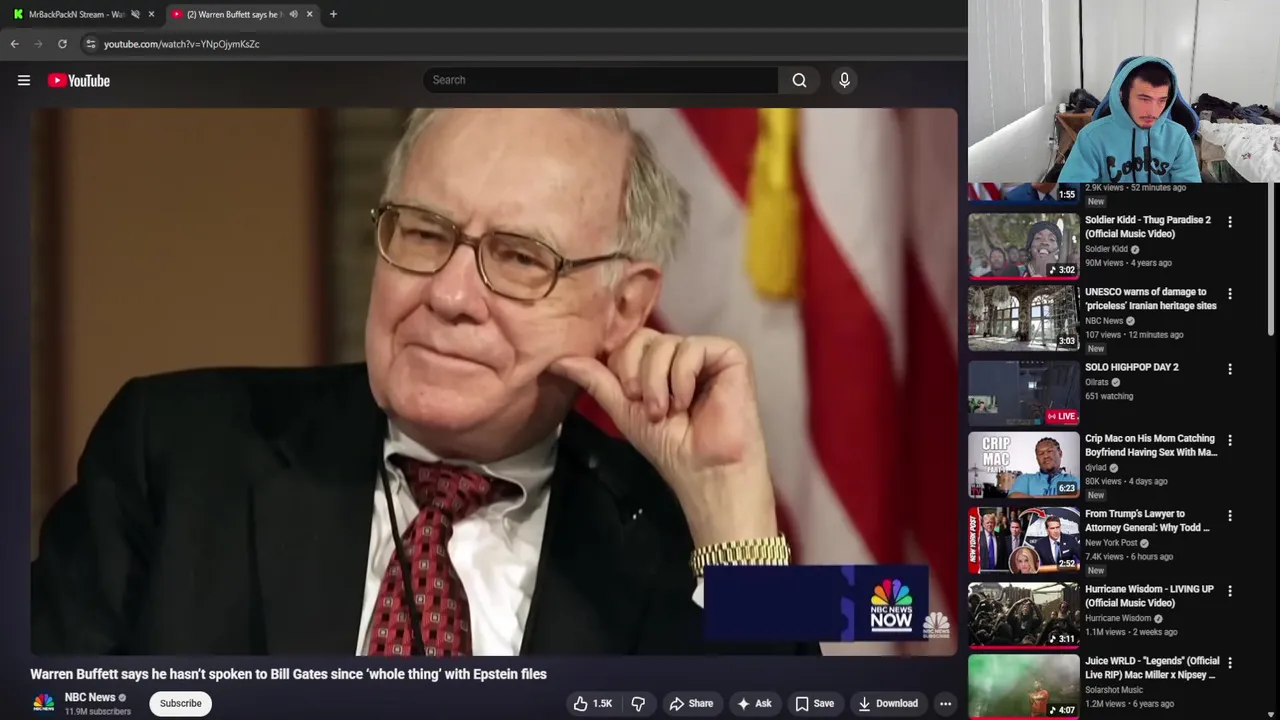
Task: Download the video
Action: 888,703
